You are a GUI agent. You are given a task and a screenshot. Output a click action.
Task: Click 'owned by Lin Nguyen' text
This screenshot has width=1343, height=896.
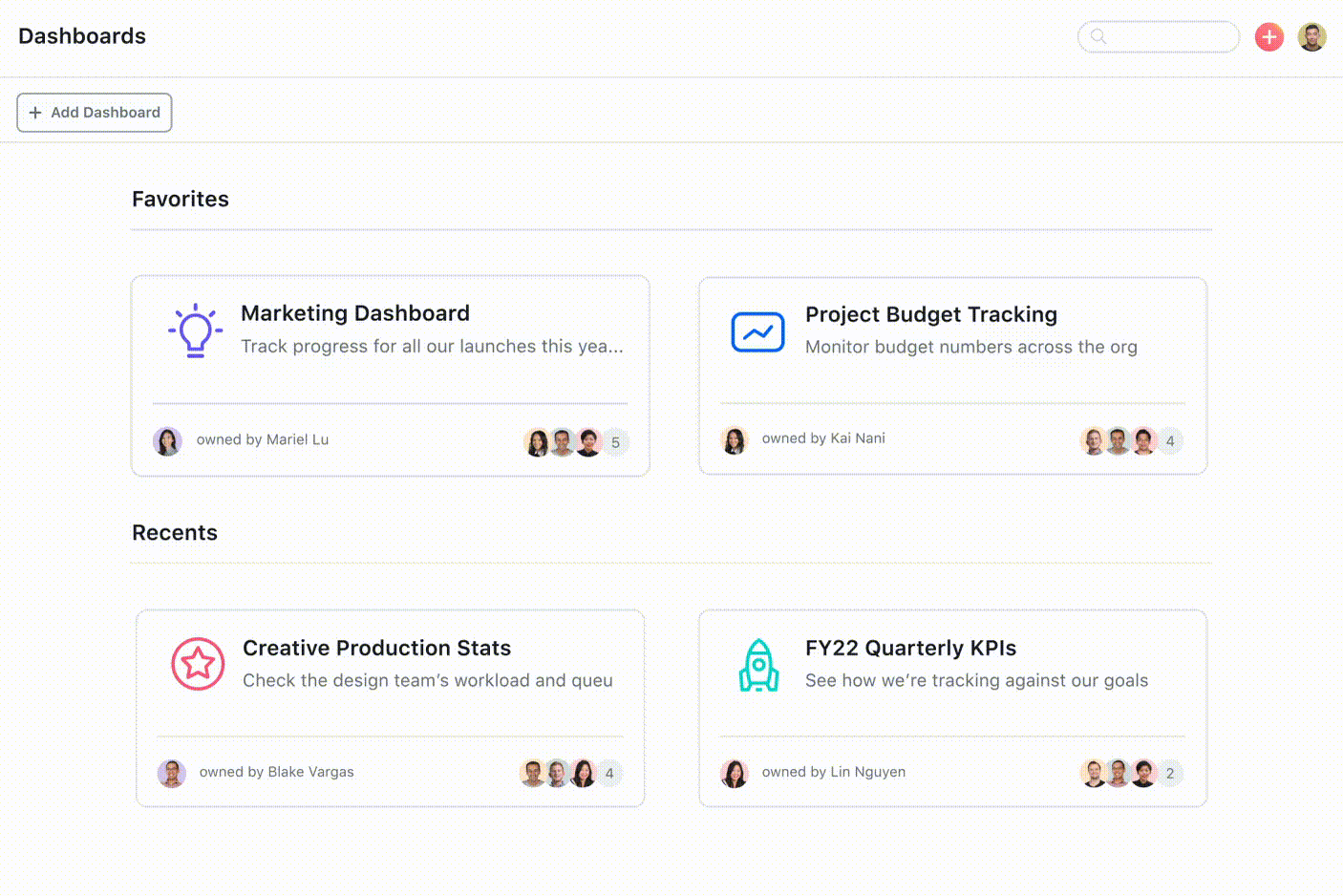[834, 772]
